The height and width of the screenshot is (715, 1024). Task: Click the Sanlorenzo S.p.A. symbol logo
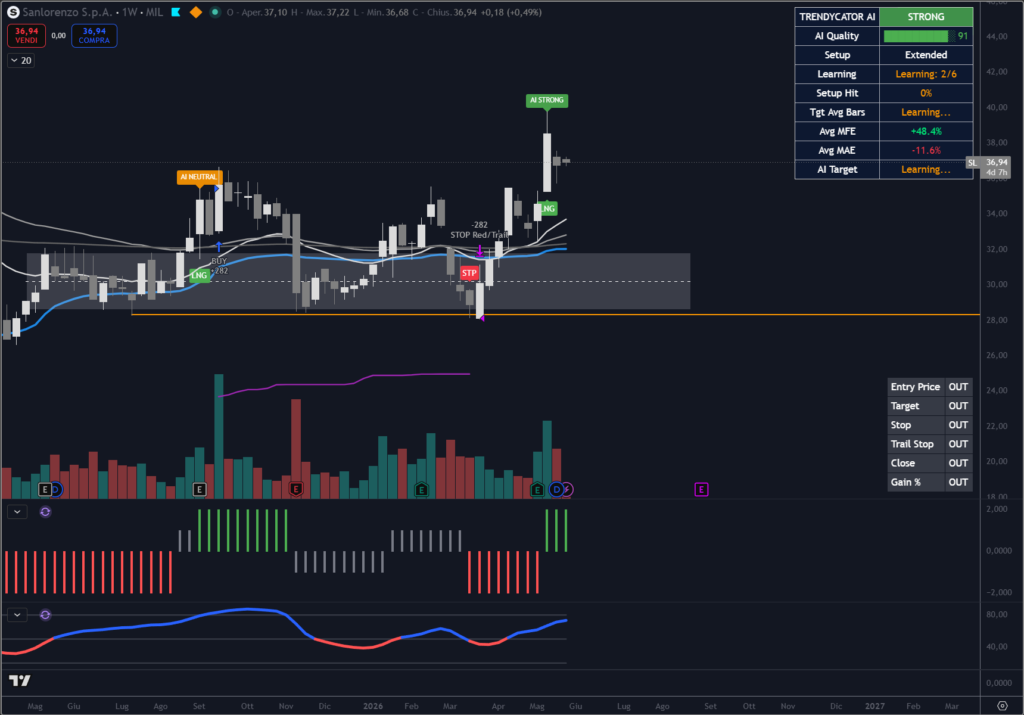[12, 12]
